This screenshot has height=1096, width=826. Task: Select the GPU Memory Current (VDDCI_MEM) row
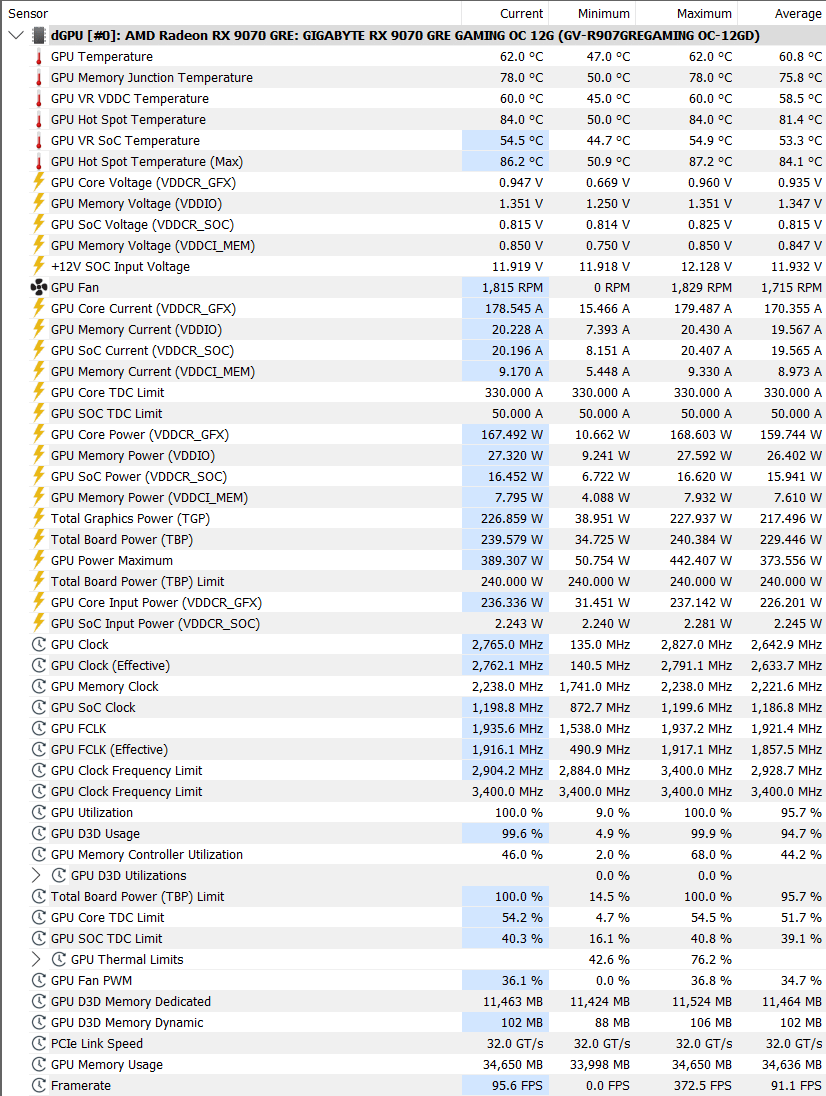point(413,371)
